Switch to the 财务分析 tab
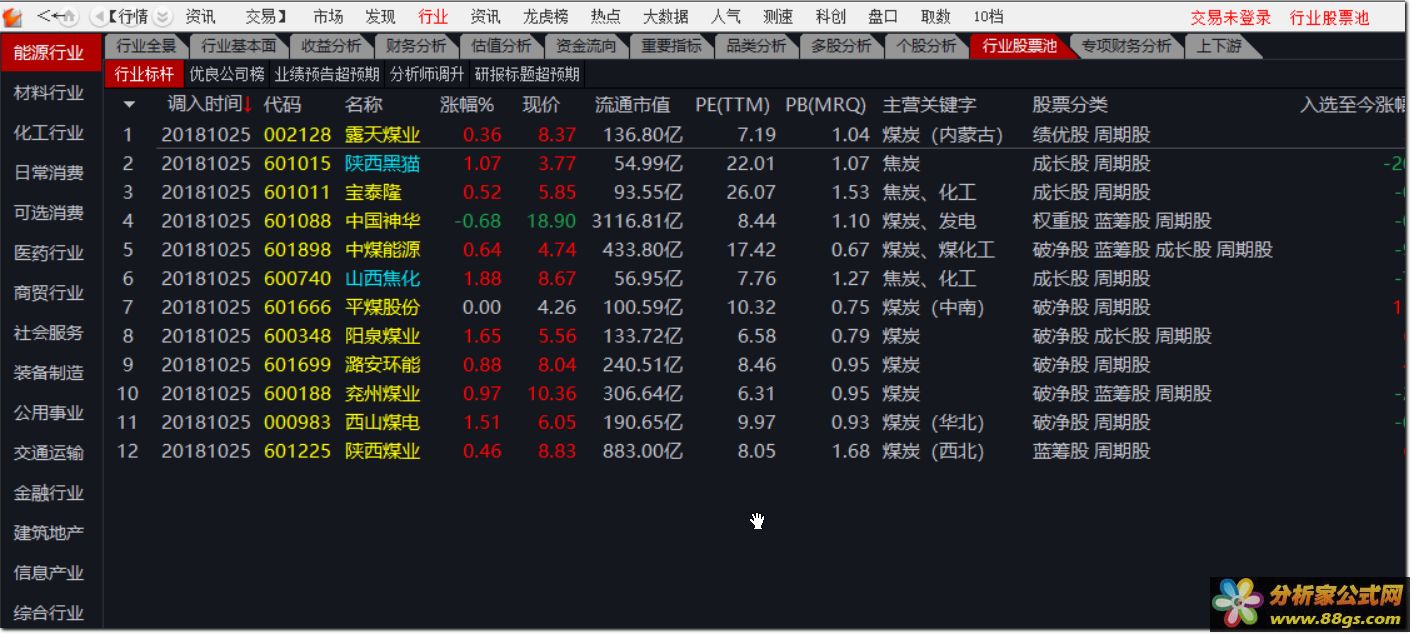The image size is (1412, 634). [x=416, y=46]
